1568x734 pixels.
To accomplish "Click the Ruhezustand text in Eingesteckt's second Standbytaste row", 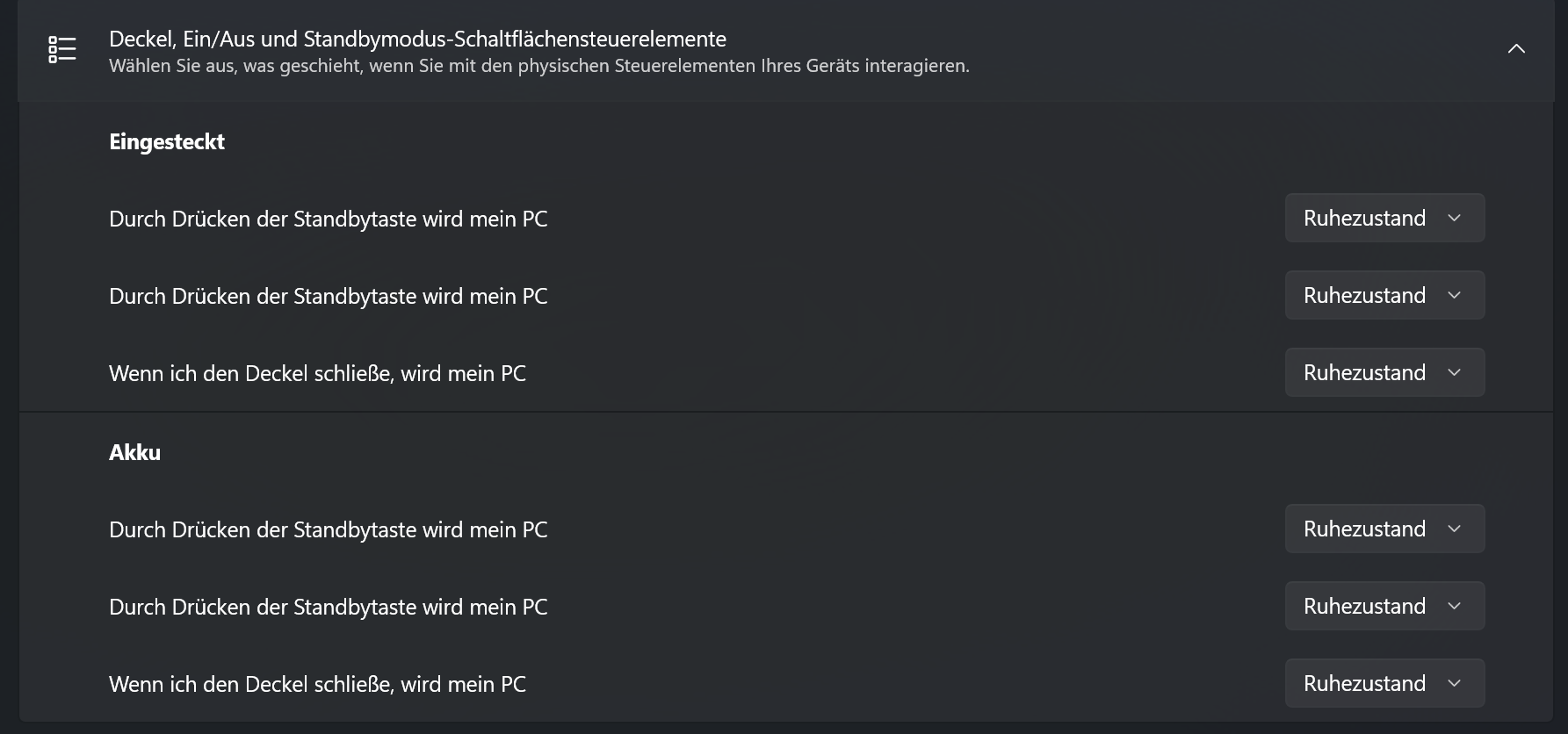I will point(1364,296).
